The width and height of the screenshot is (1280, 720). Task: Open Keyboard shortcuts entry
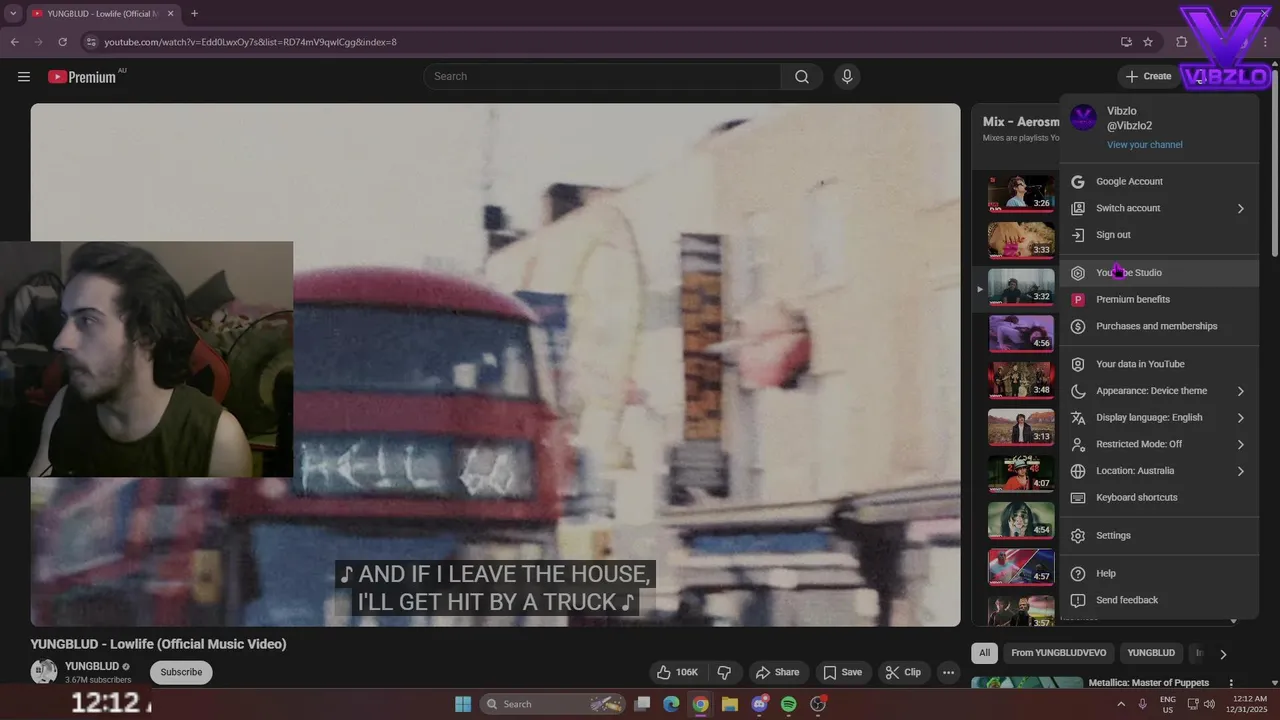click(1159, 497)
